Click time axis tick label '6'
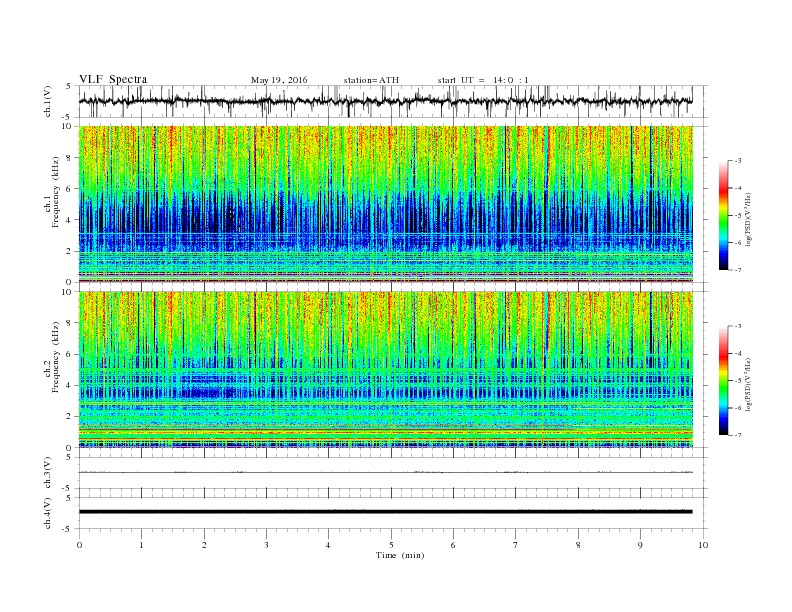 click(x=453, y=545)
